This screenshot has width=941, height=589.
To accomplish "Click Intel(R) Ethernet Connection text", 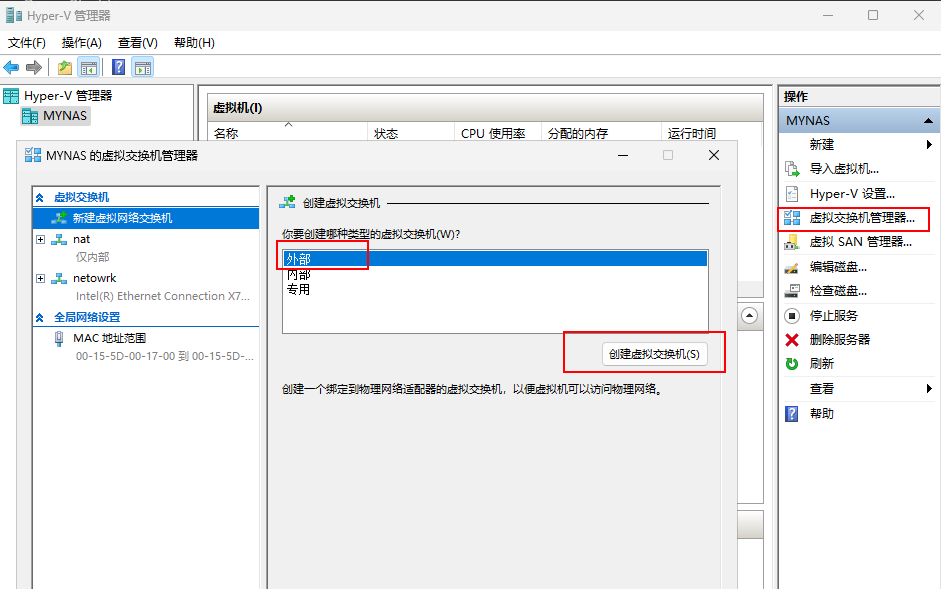I will point(162,296).
